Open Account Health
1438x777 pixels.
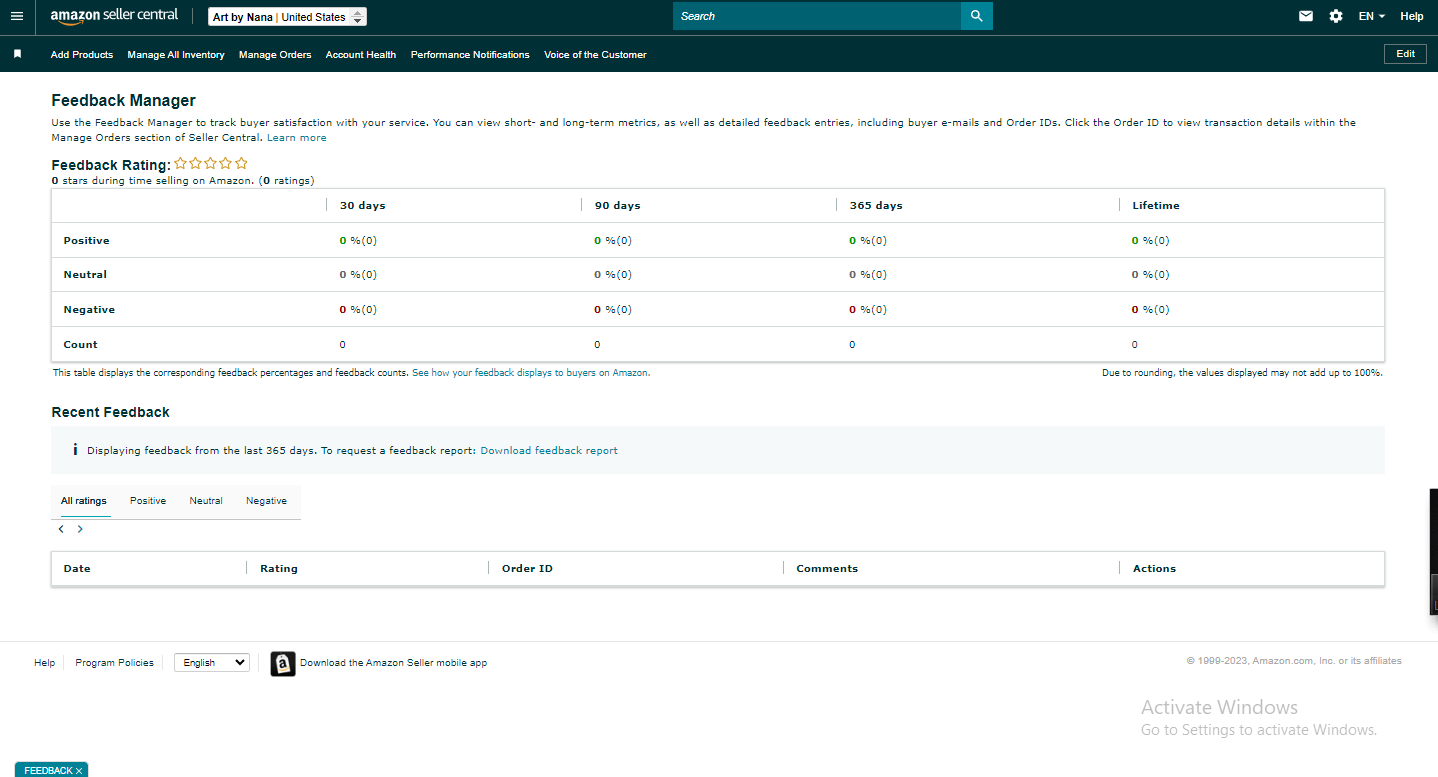361,55
